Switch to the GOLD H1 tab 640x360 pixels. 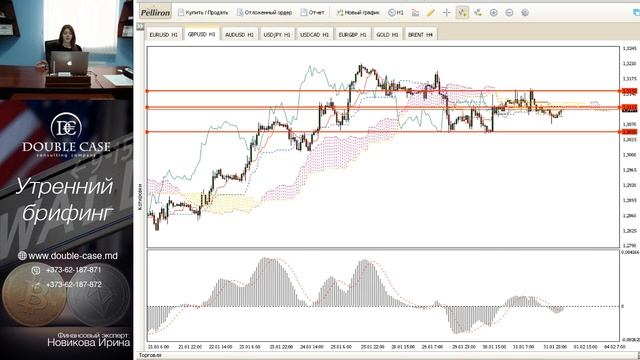coord(387,35)
